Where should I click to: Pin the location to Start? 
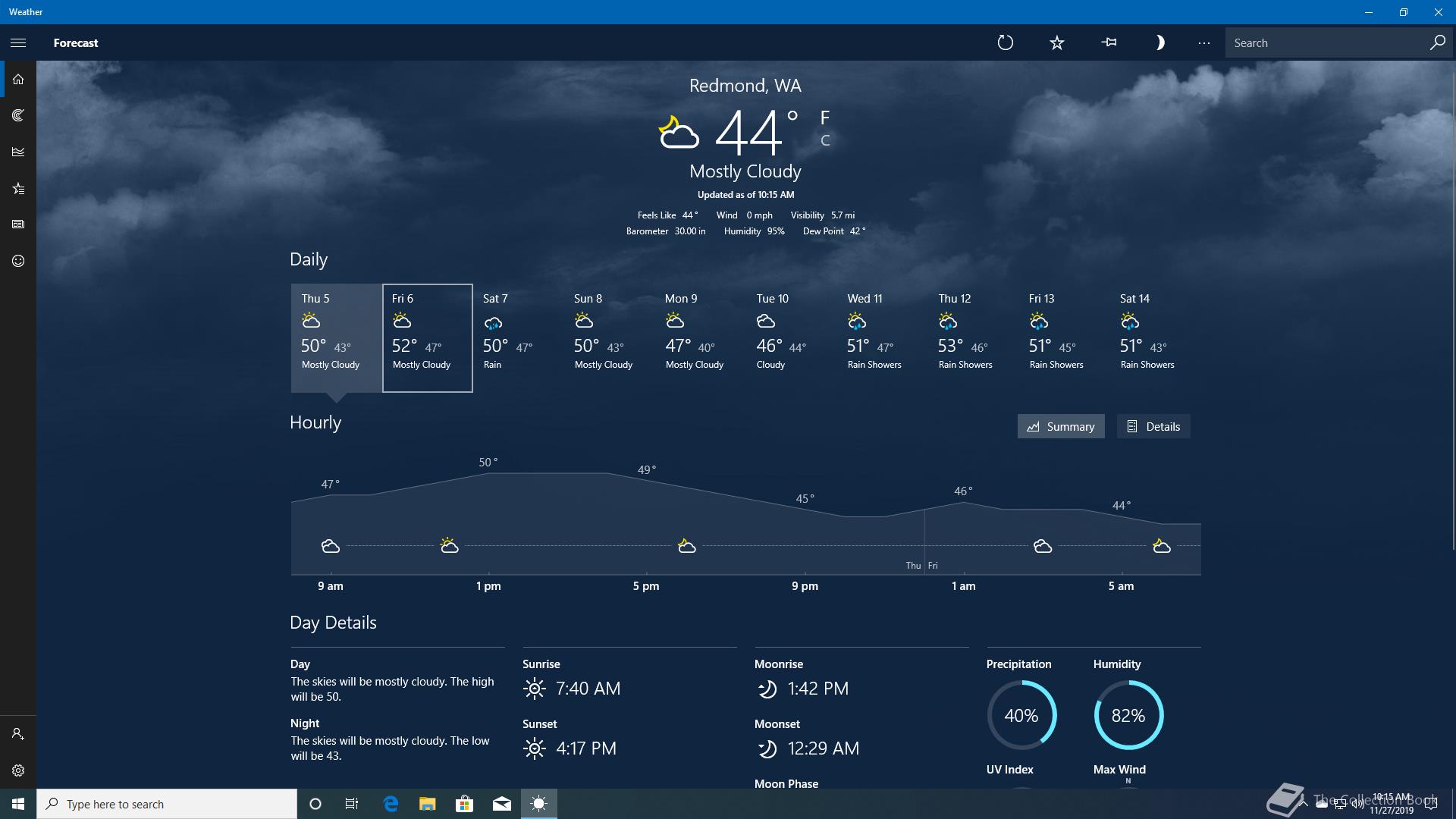coord(1109,43)
